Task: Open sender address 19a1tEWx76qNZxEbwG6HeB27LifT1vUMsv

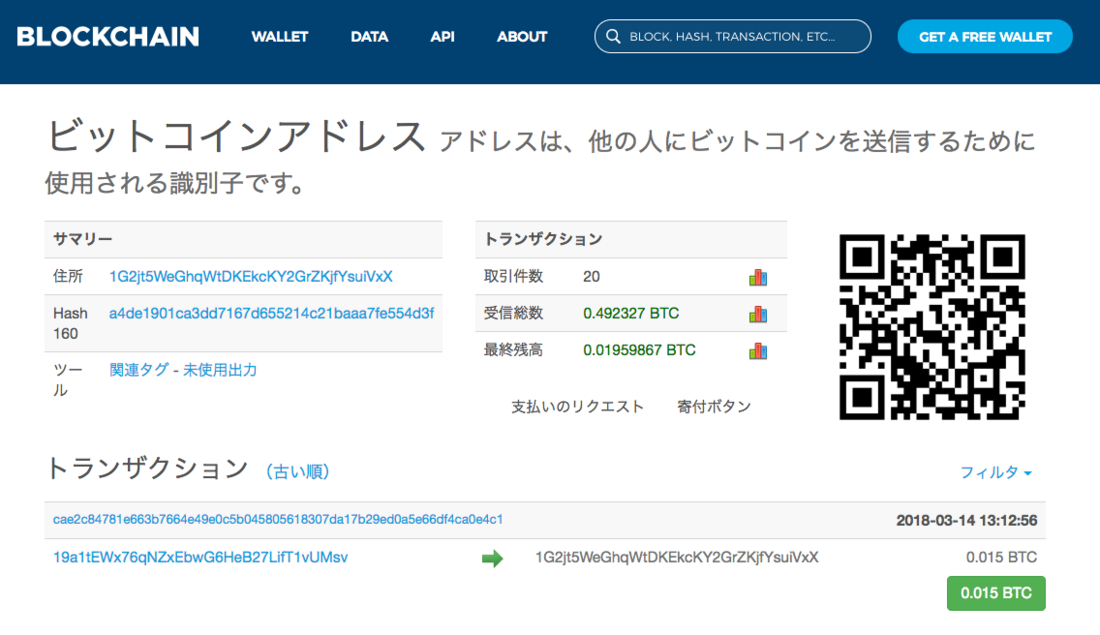Action: 201,557
